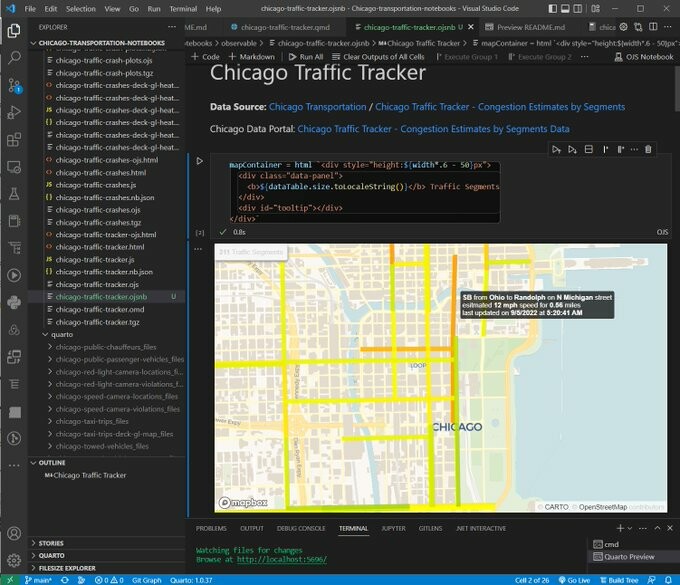Image resolution: width=680 pixels, height=585 pixels.
Task: Open the Accounts menu in activity bar
Action: click(14, 533)
